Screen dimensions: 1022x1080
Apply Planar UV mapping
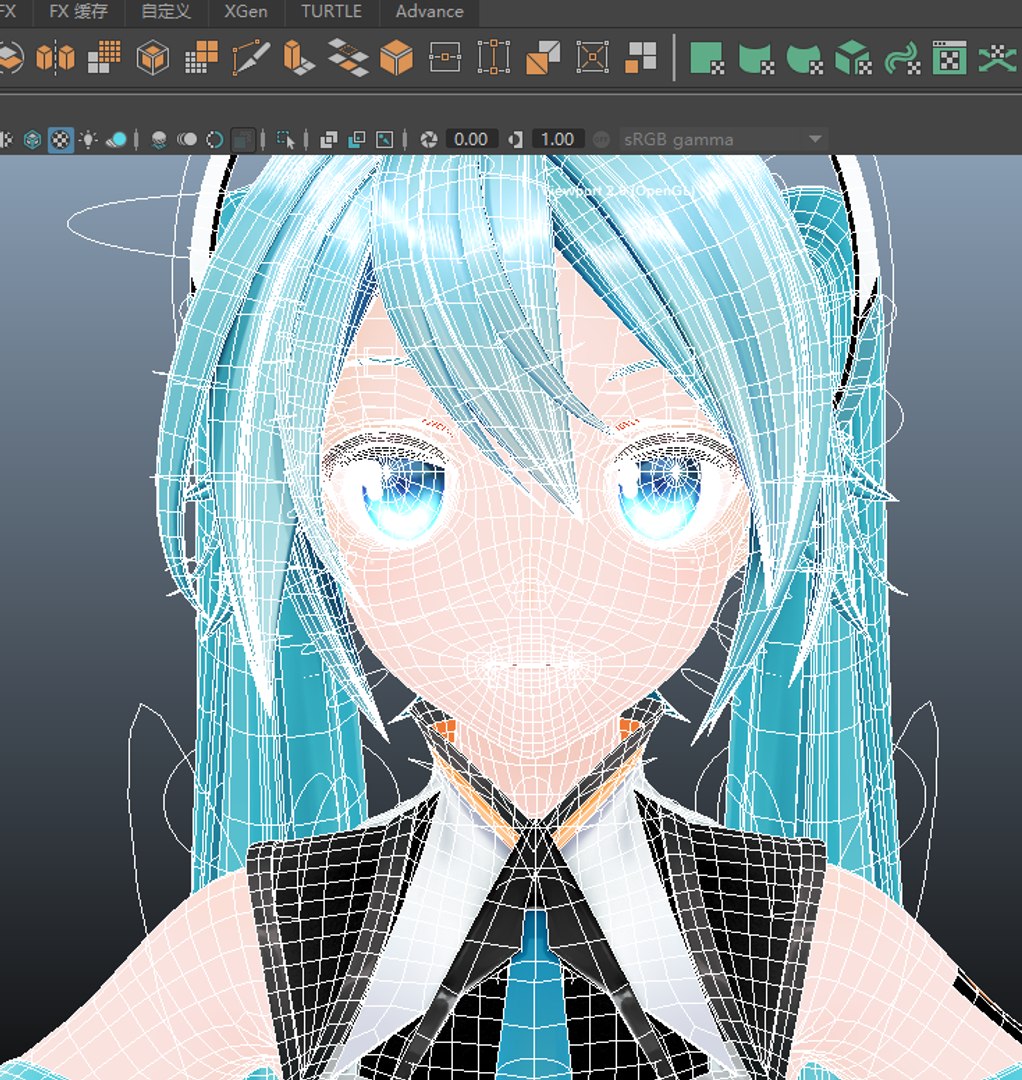(707, 58)
